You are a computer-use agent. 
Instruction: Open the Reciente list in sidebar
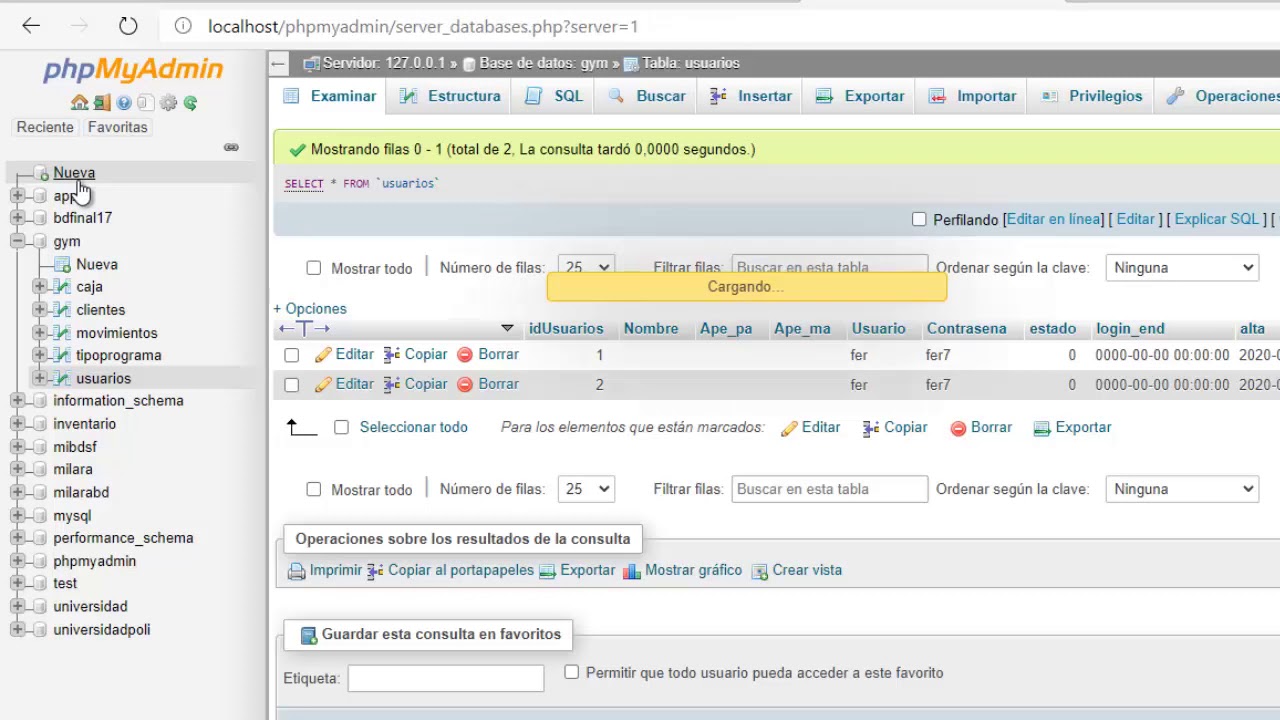point(45,127)
